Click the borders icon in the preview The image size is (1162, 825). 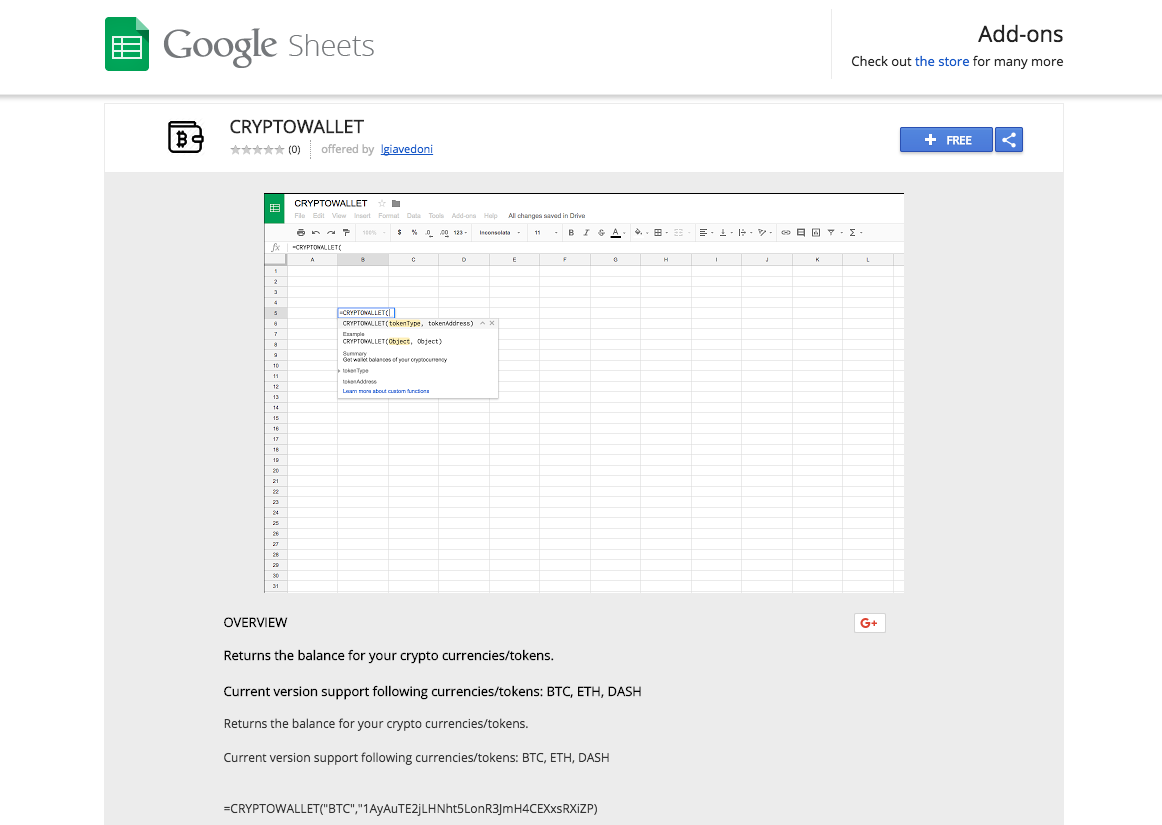click(x=657, y=233)
